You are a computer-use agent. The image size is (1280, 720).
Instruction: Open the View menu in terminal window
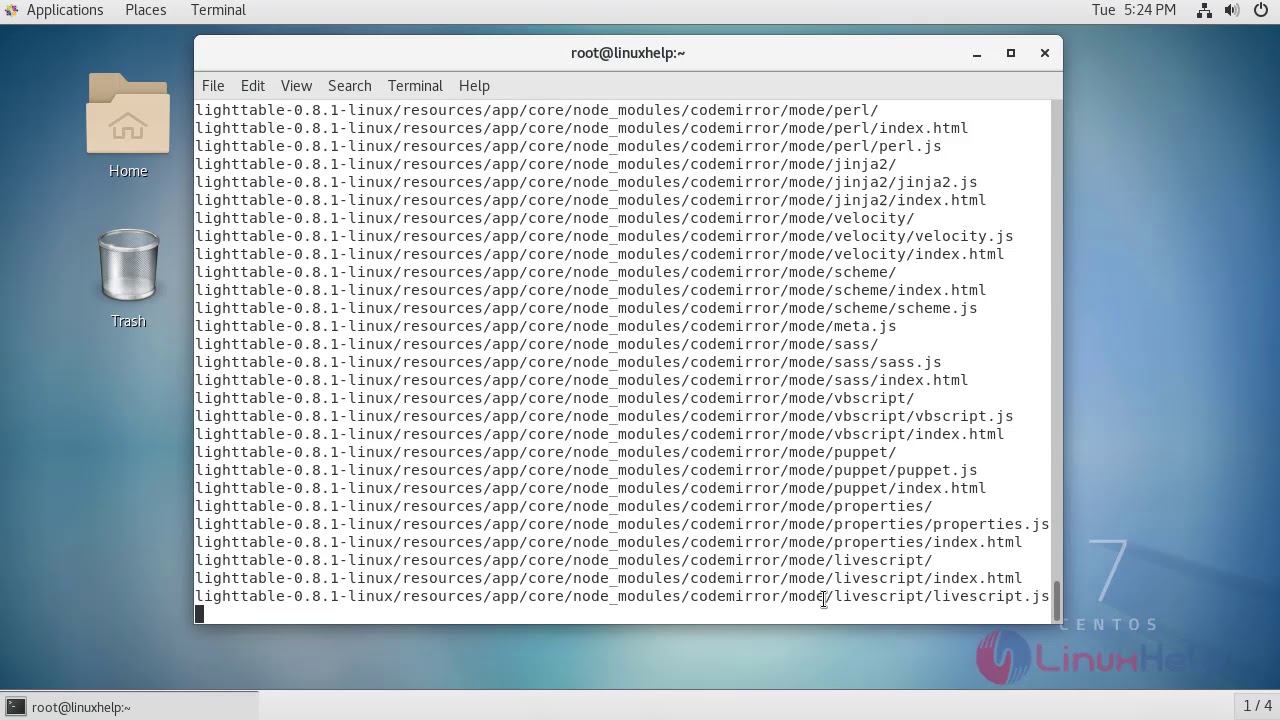tap(296, 86)
